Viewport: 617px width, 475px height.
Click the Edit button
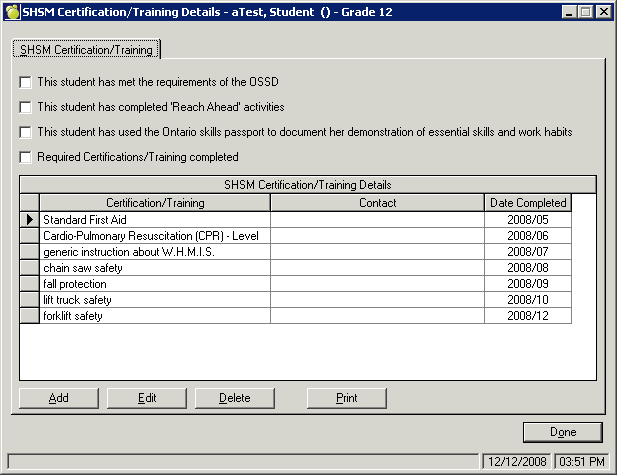click(x=147, y=398)
